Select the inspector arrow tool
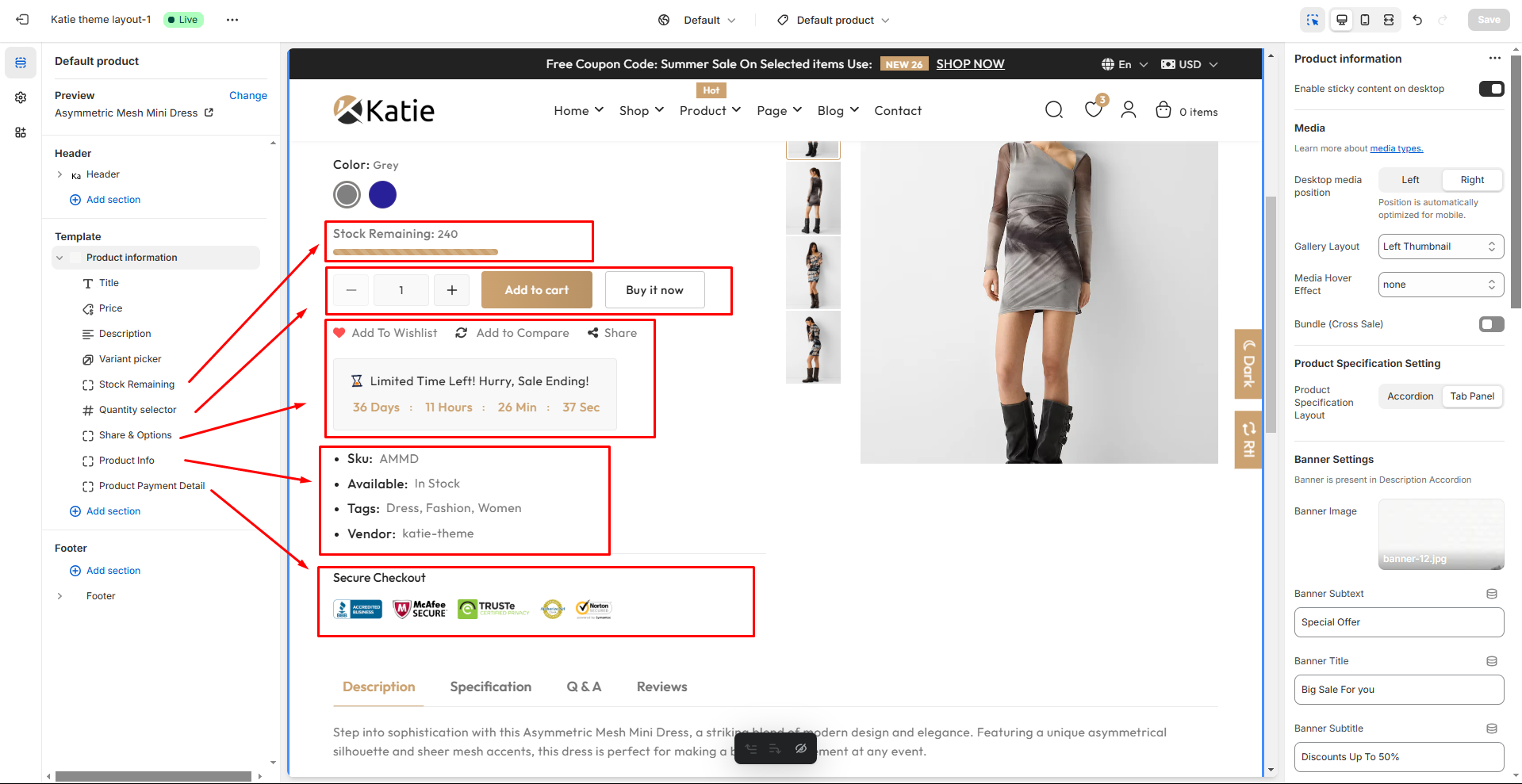Viewport: 1522px width, 784px height. 1313,20
